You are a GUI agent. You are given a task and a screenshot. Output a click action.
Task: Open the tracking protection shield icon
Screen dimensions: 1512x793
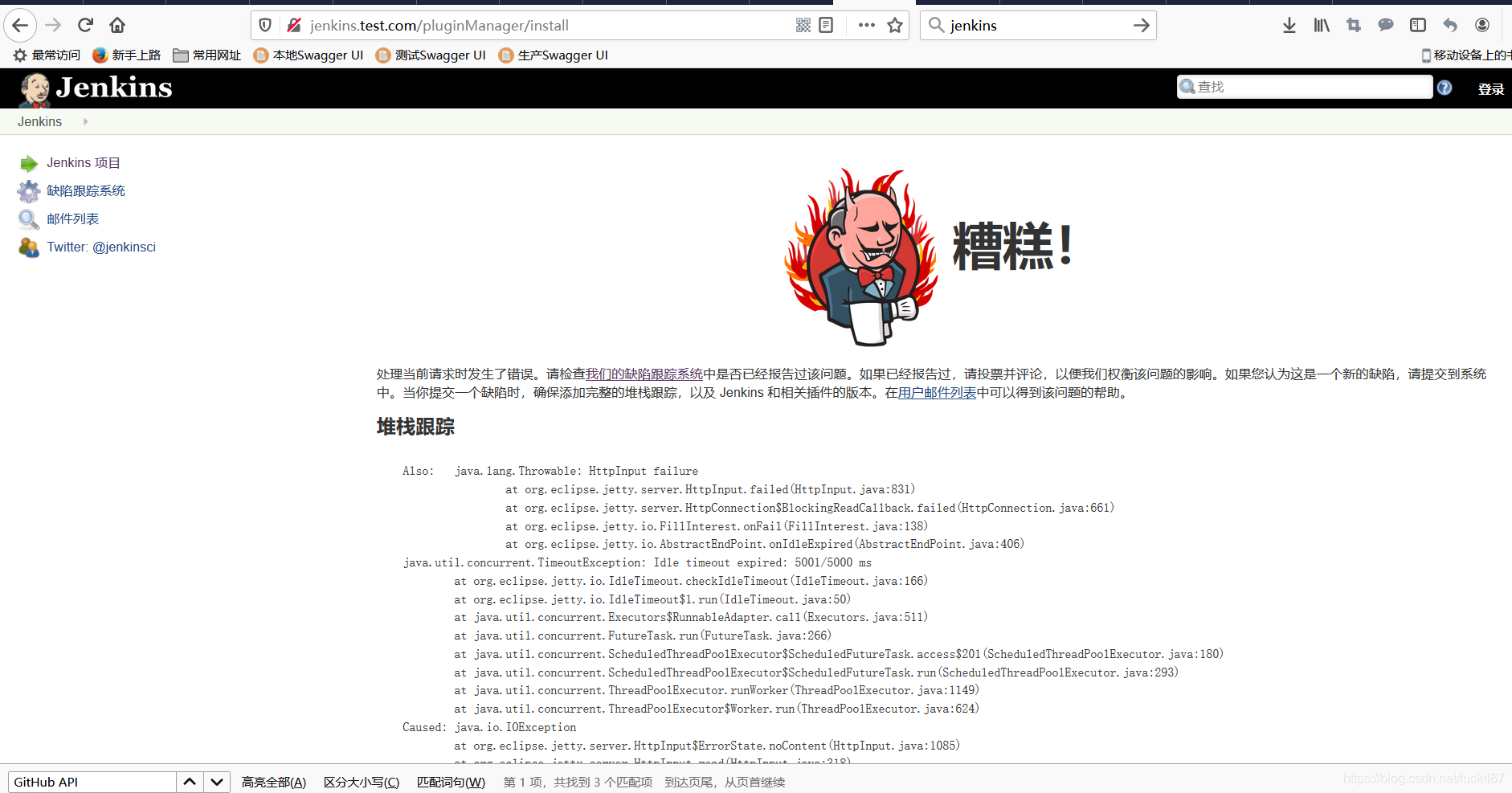[x=265, y=26]
